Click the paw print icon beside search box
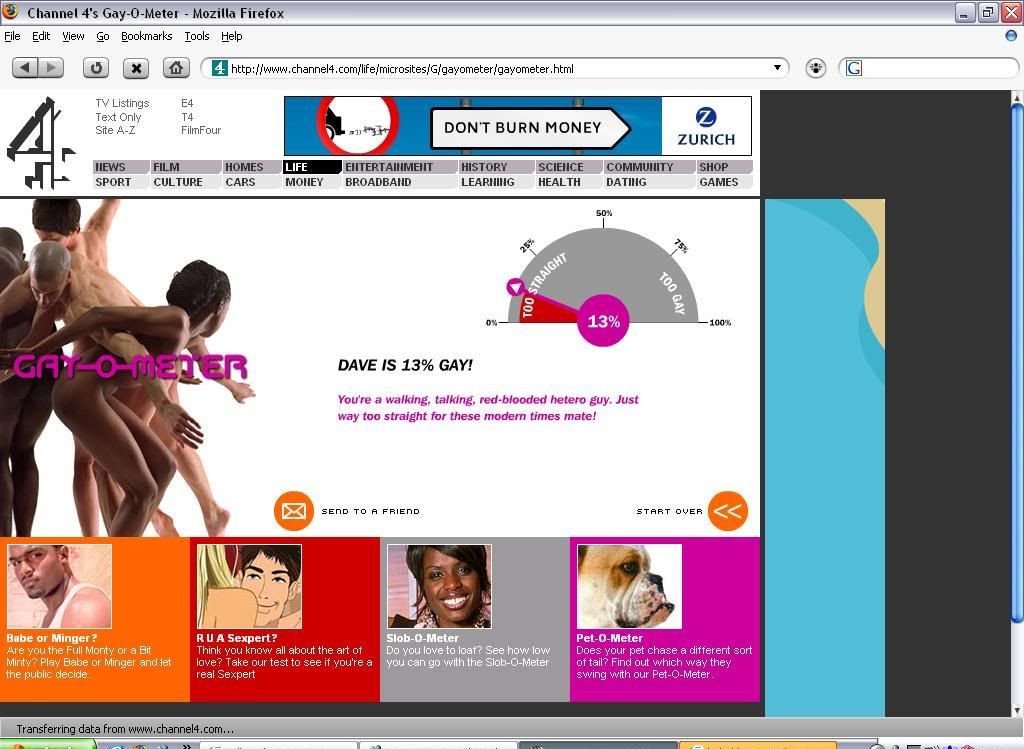Screen dimensions: 1024x749 click(x=816, y=68)
